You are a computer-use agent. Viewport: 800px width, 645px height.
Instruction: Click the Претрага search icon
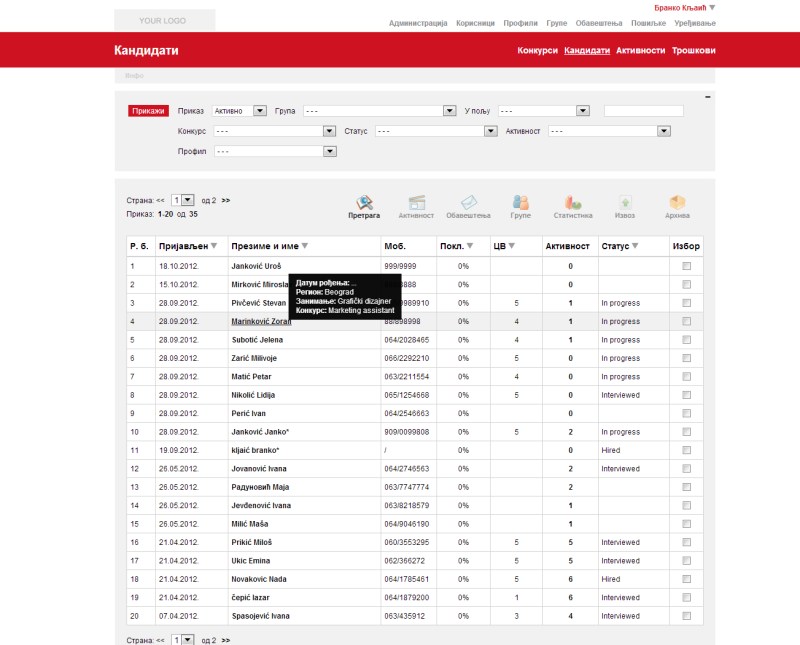click(364, 203)
